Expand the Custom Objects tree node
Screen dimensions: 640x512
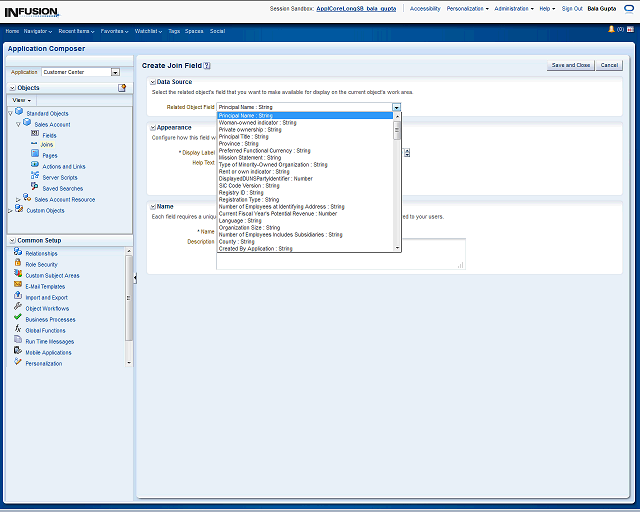(10, 210)
